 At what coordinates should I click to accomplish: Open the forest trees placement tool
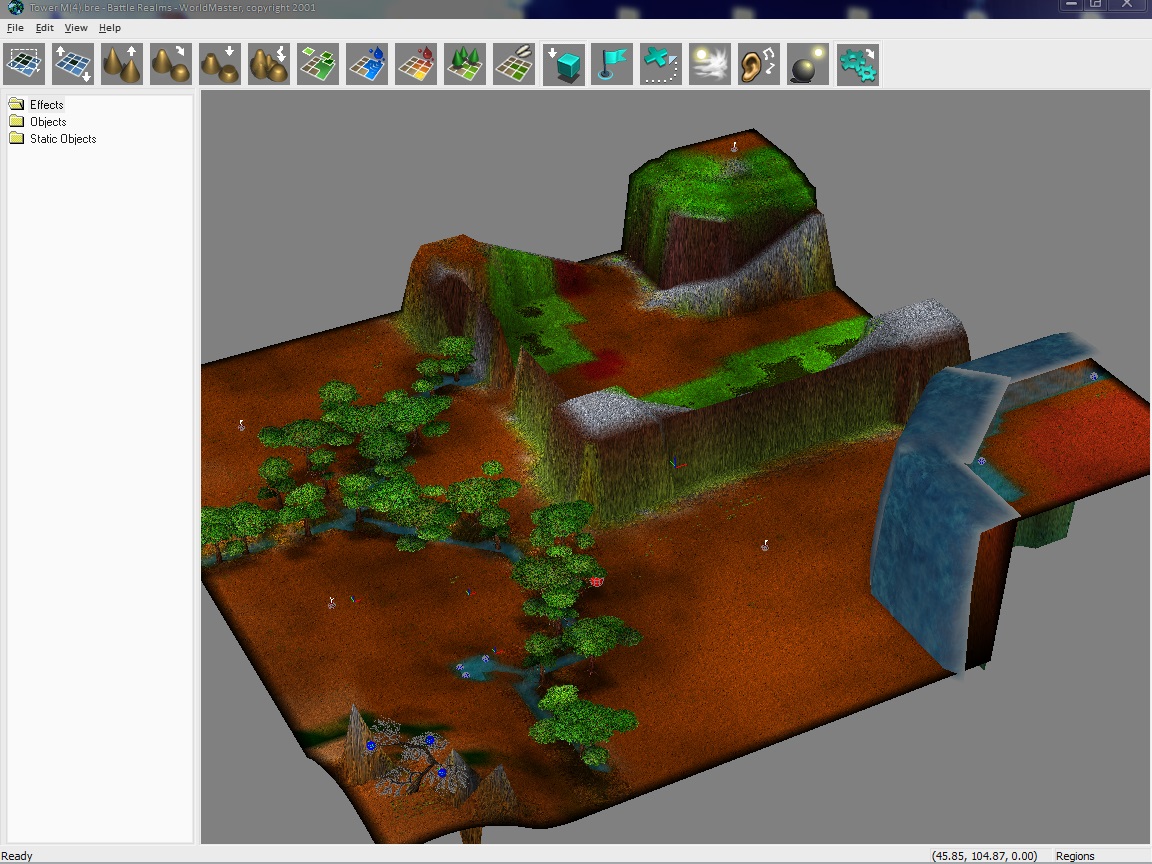(465, 64)
